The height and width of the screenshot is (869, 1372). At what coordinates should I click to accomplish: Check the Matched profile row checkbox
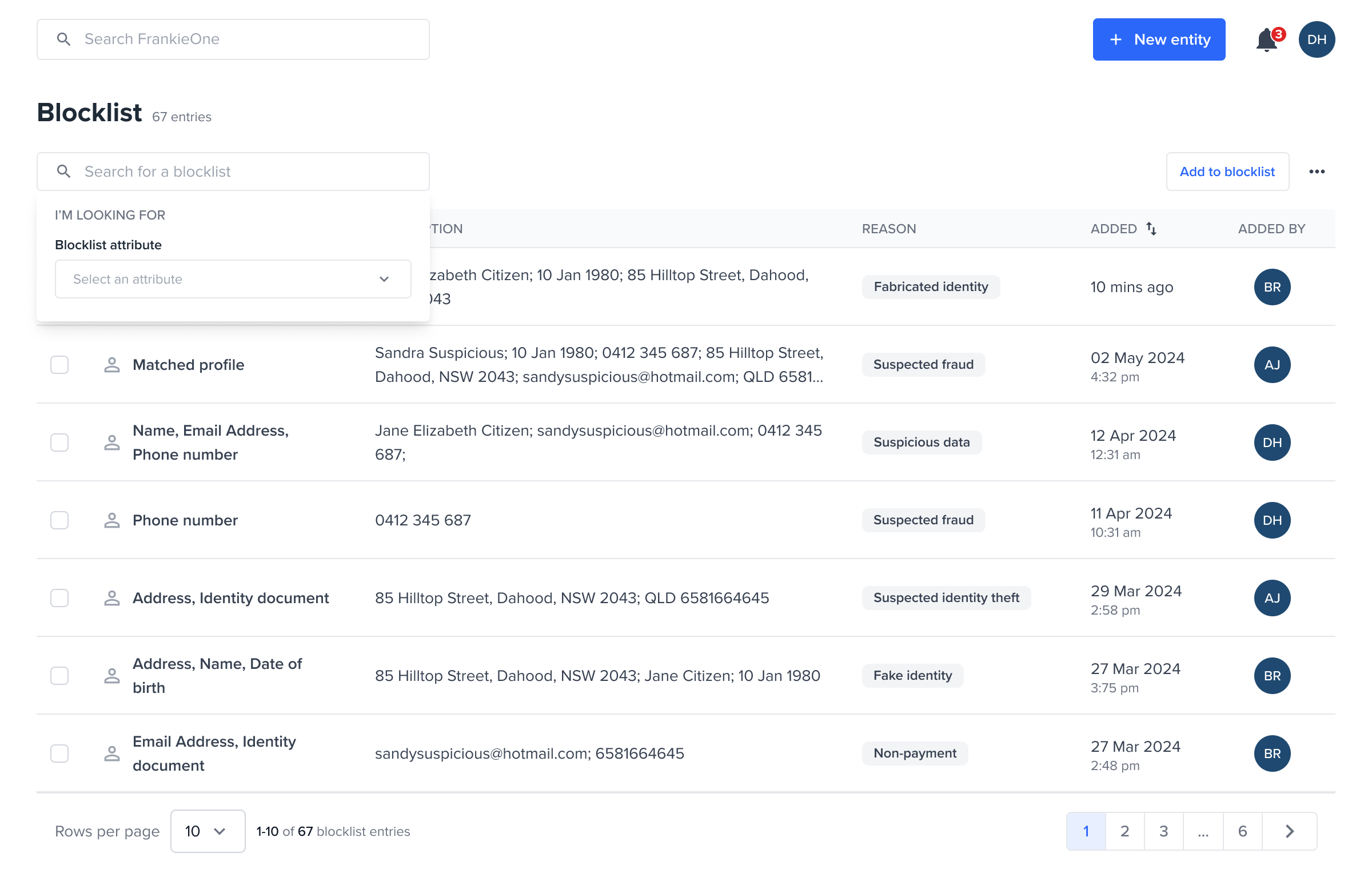pyautogui.click(x=59, y=365)
